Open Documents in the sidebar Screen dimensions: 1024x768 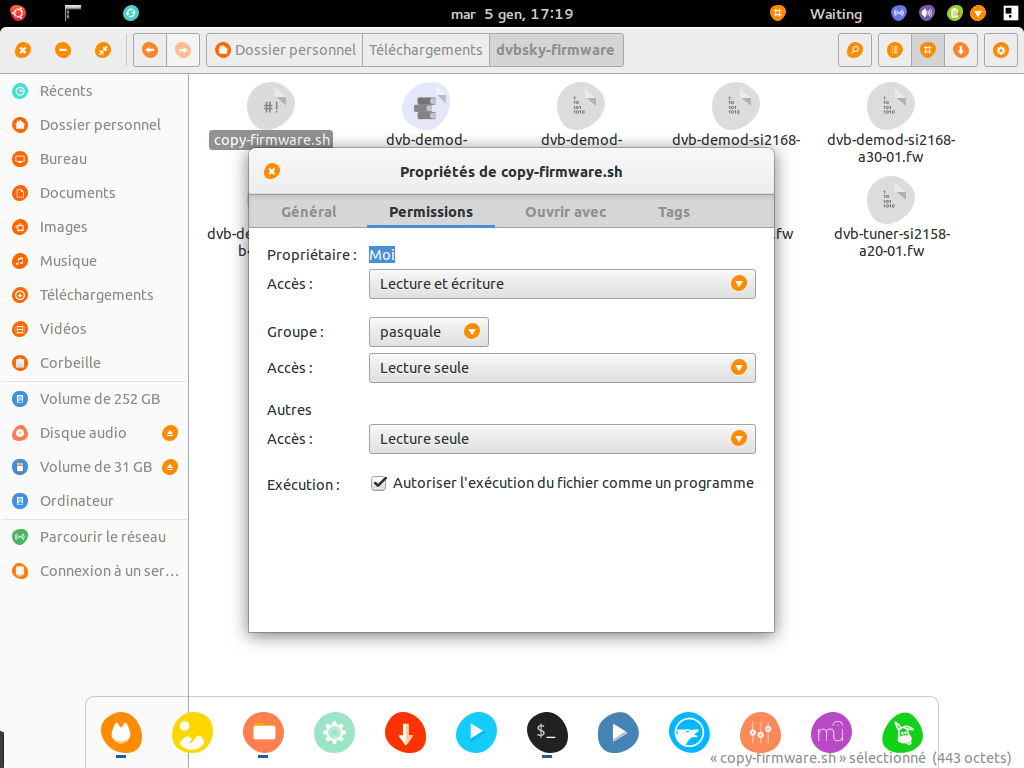pos(95,193)
